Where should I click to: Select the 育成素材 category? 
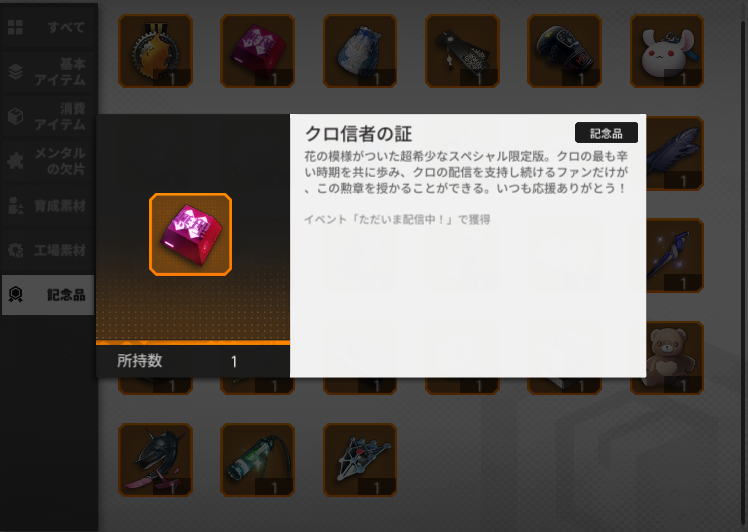(48, 206)
